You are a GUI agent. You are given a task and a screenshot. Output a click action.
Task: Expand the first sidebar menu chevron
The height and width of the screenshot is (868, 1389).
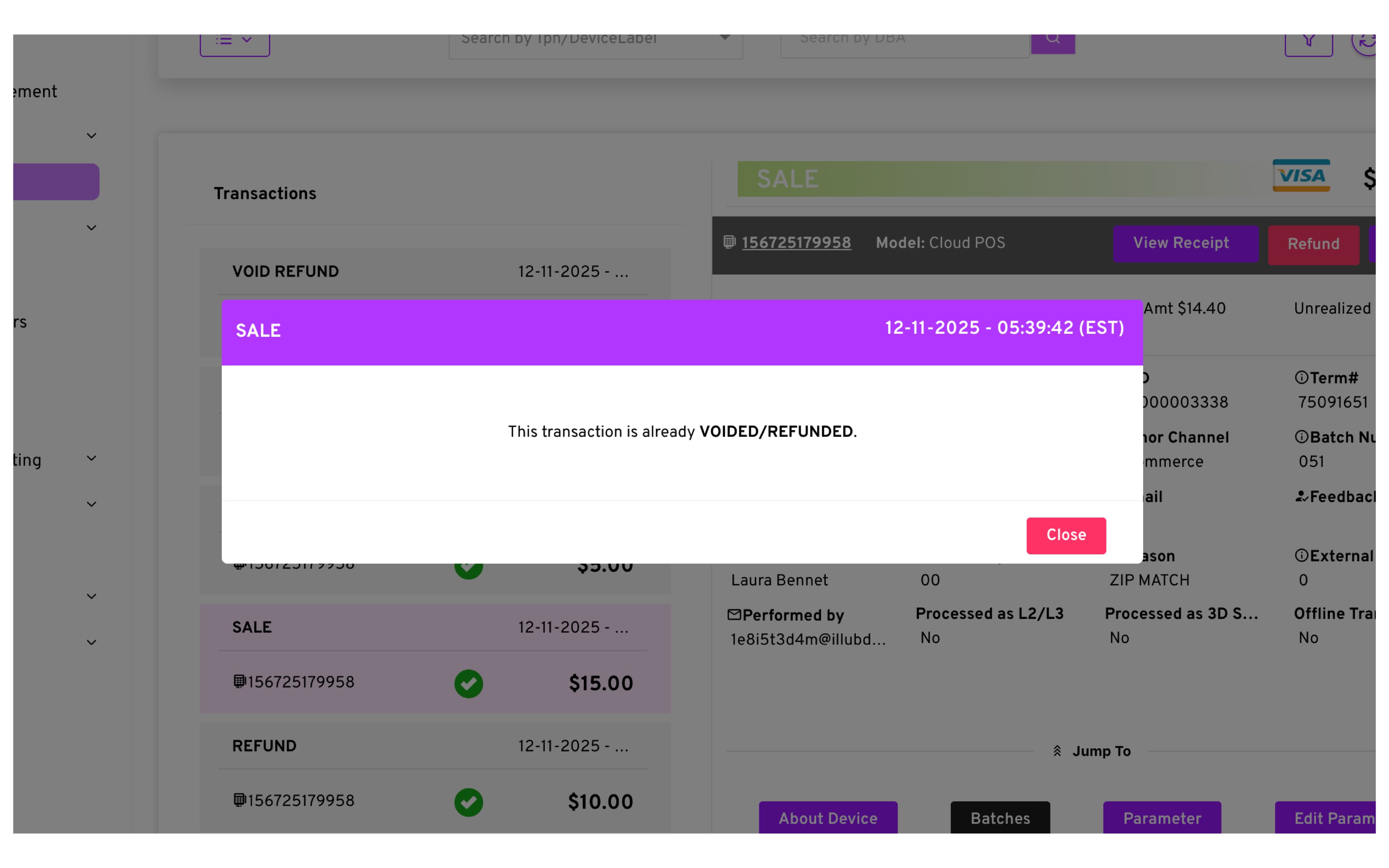[91, 136]
